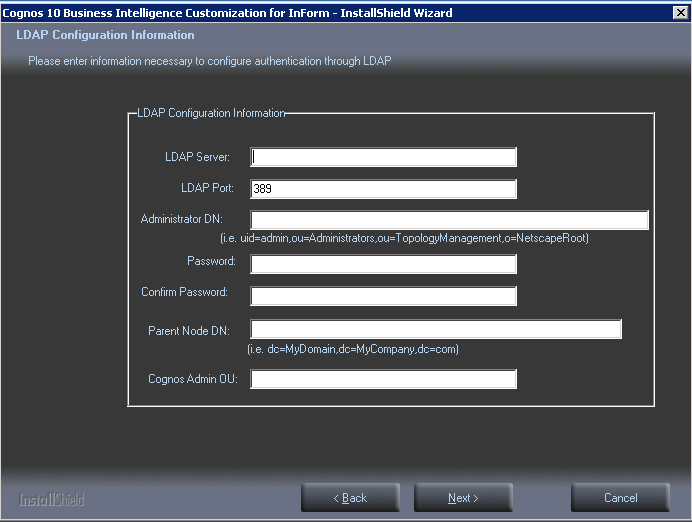Click the window title bar text
This screenshot has height=522, width=692.
point(227,13)
